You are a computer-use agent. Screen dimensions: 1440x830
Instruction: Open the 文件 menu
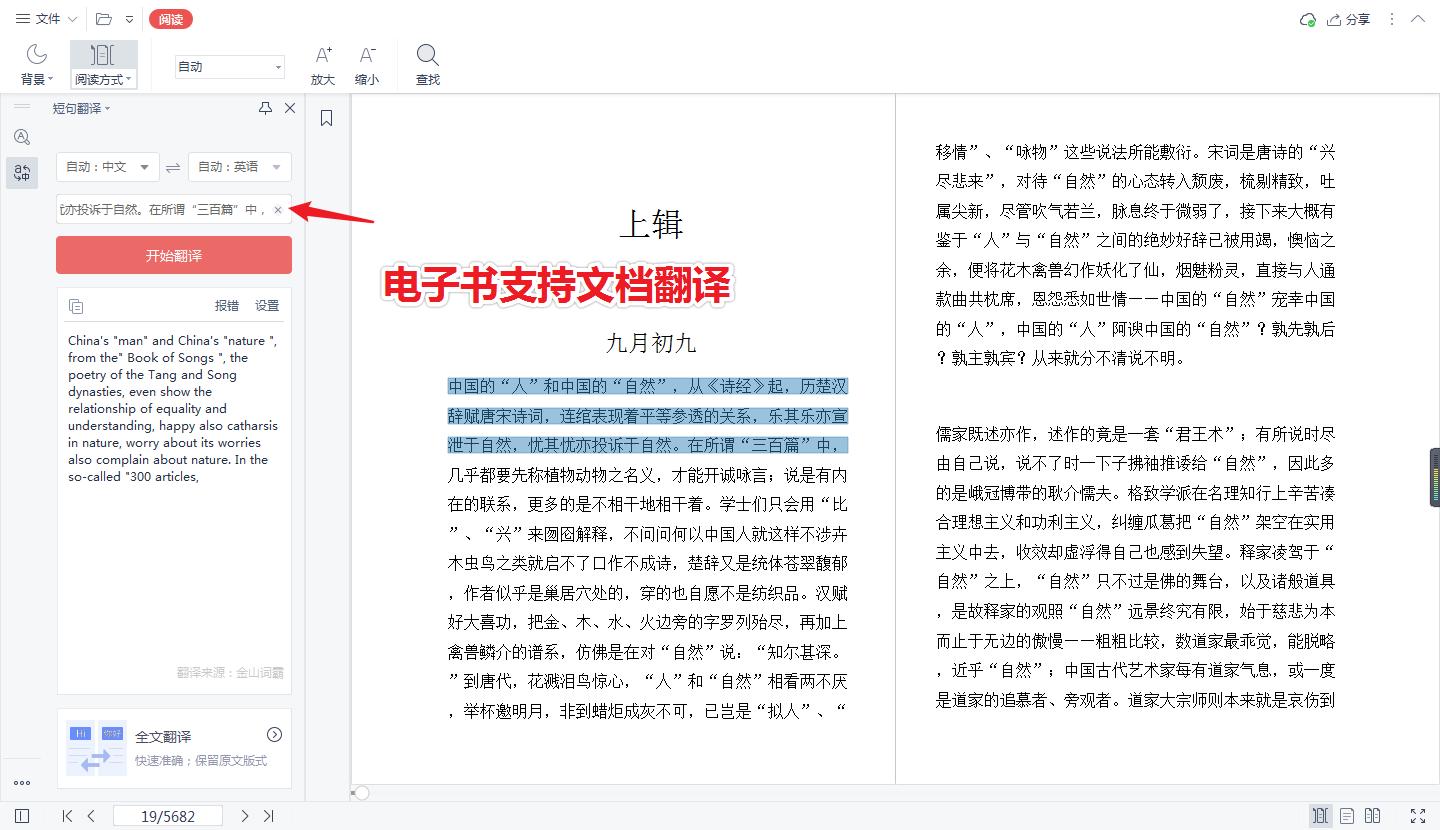click(x=44, y=18)
